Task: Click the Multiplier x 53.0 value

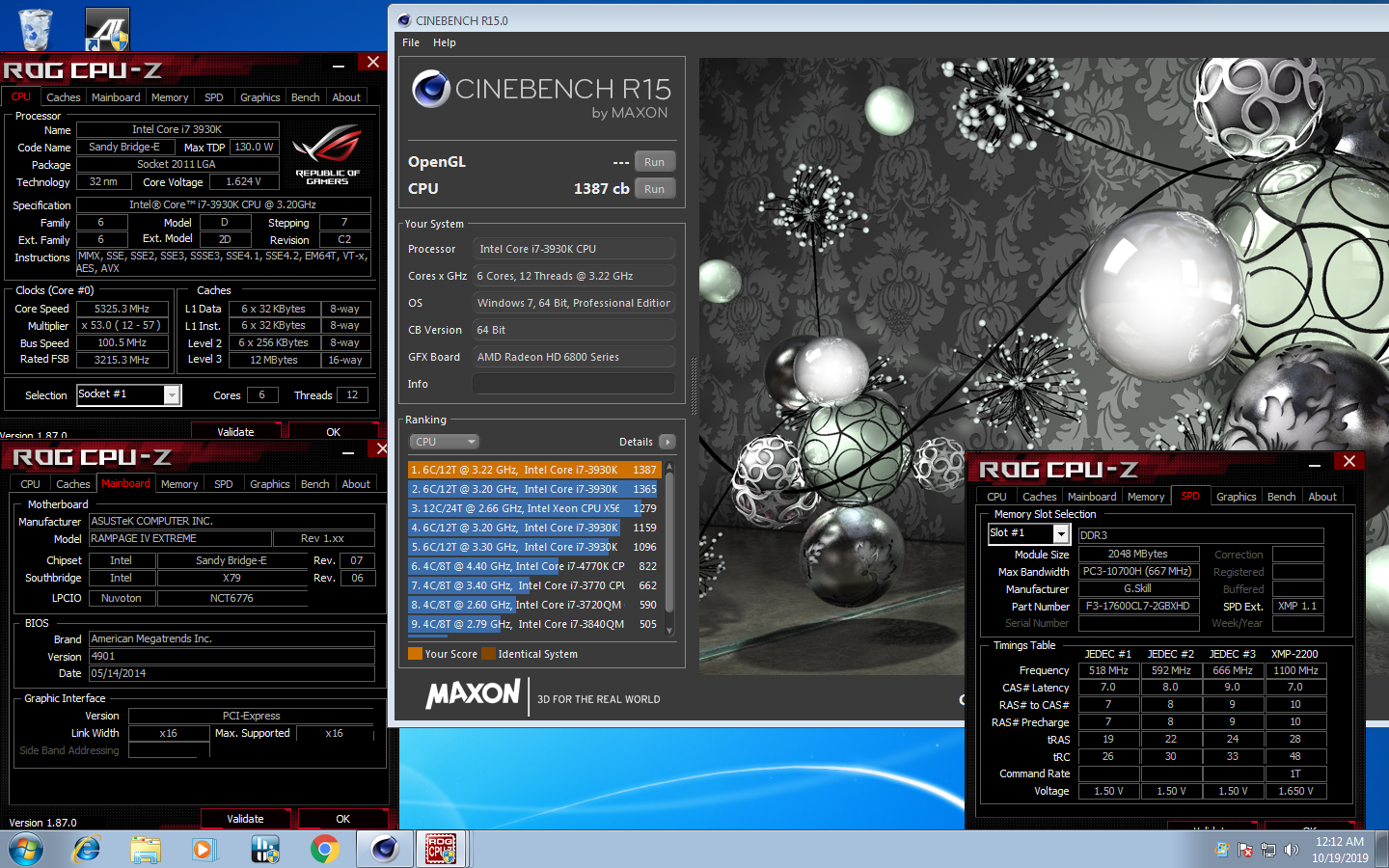Action: [x=123, y=326]
